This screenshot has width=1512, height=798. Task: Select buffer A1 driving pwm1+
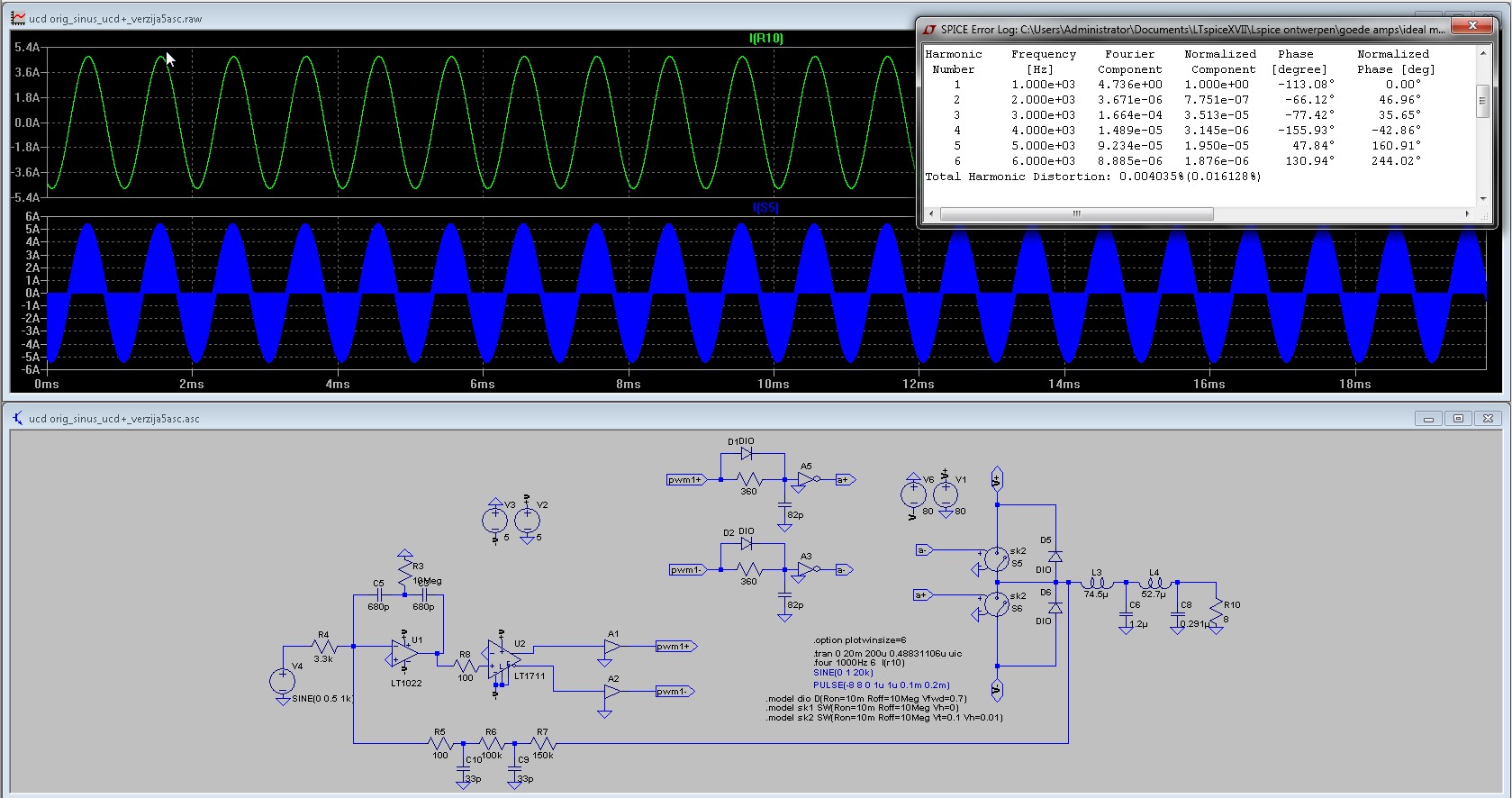click(612, 647)
